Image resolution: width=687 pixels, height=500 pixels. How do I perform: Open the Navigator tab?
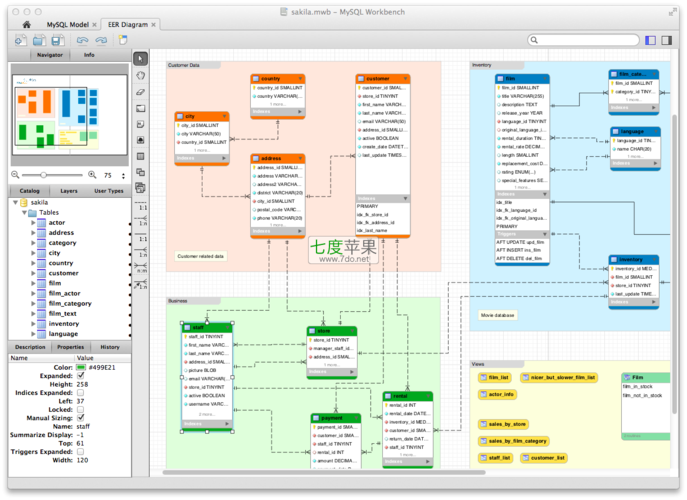pos(50,55)
